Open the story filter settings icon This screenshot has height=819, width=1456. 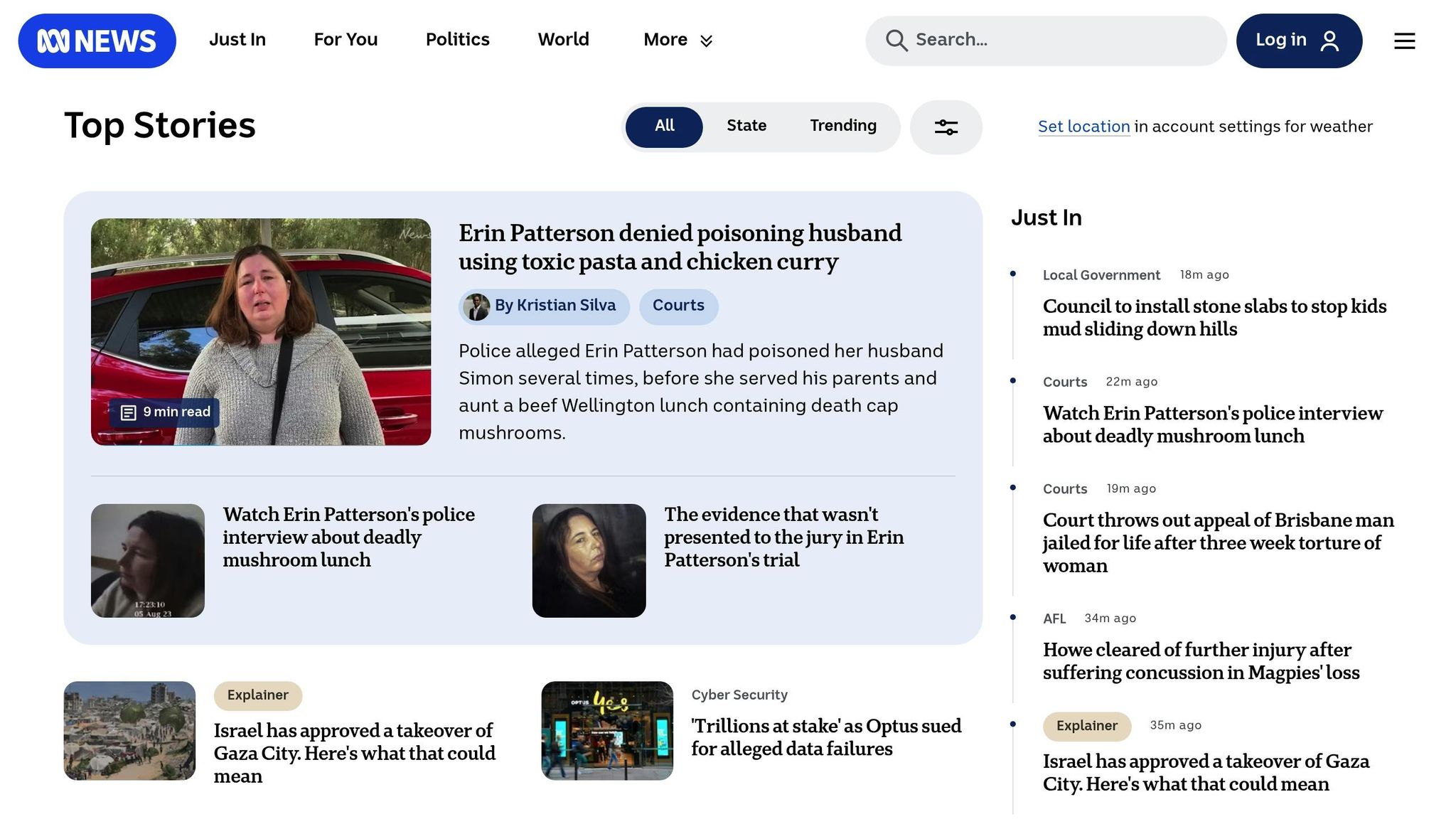pyautogui.click(x=946, y=127)
